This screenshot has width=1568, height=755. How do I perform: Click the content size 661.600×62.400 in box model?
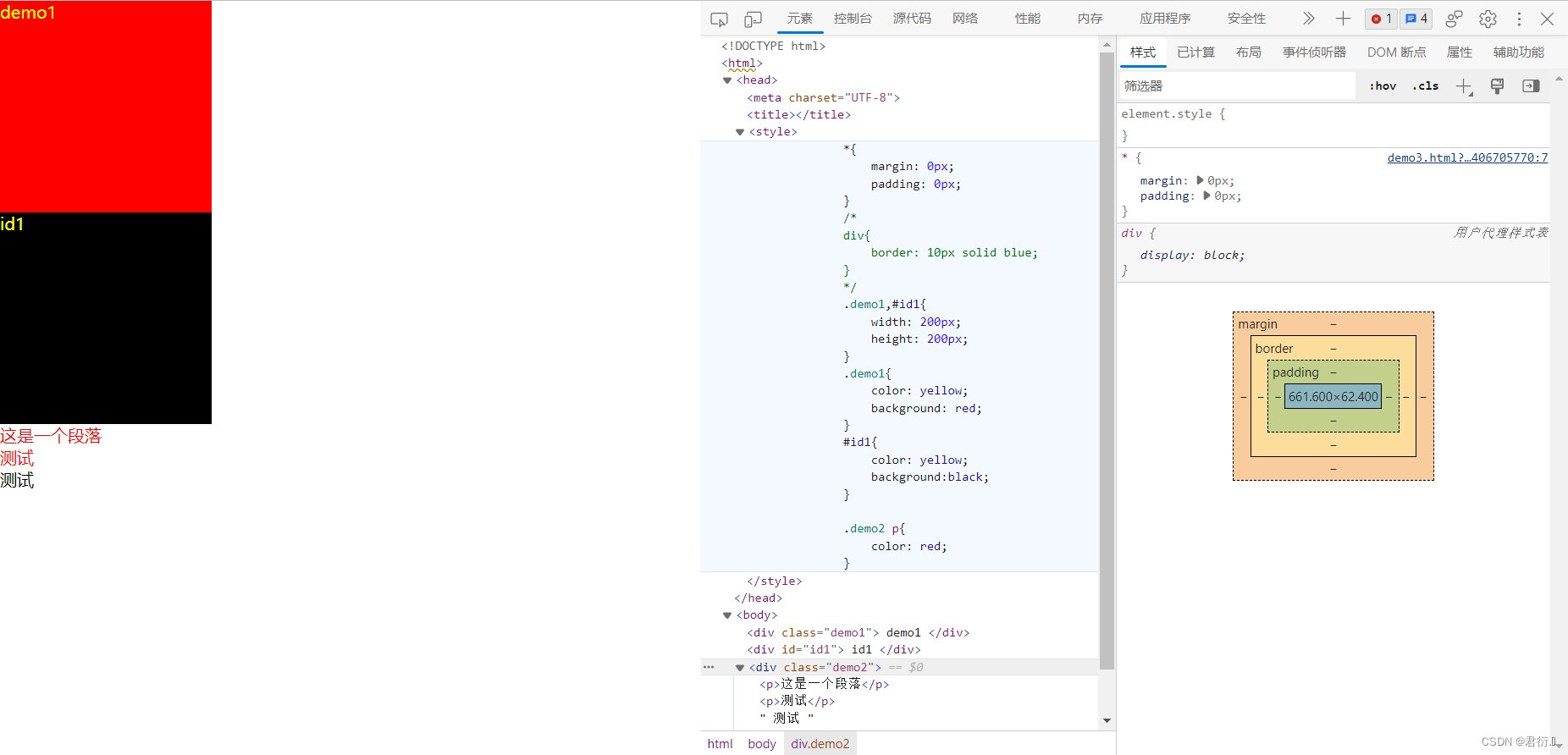tap(1333, 397)
